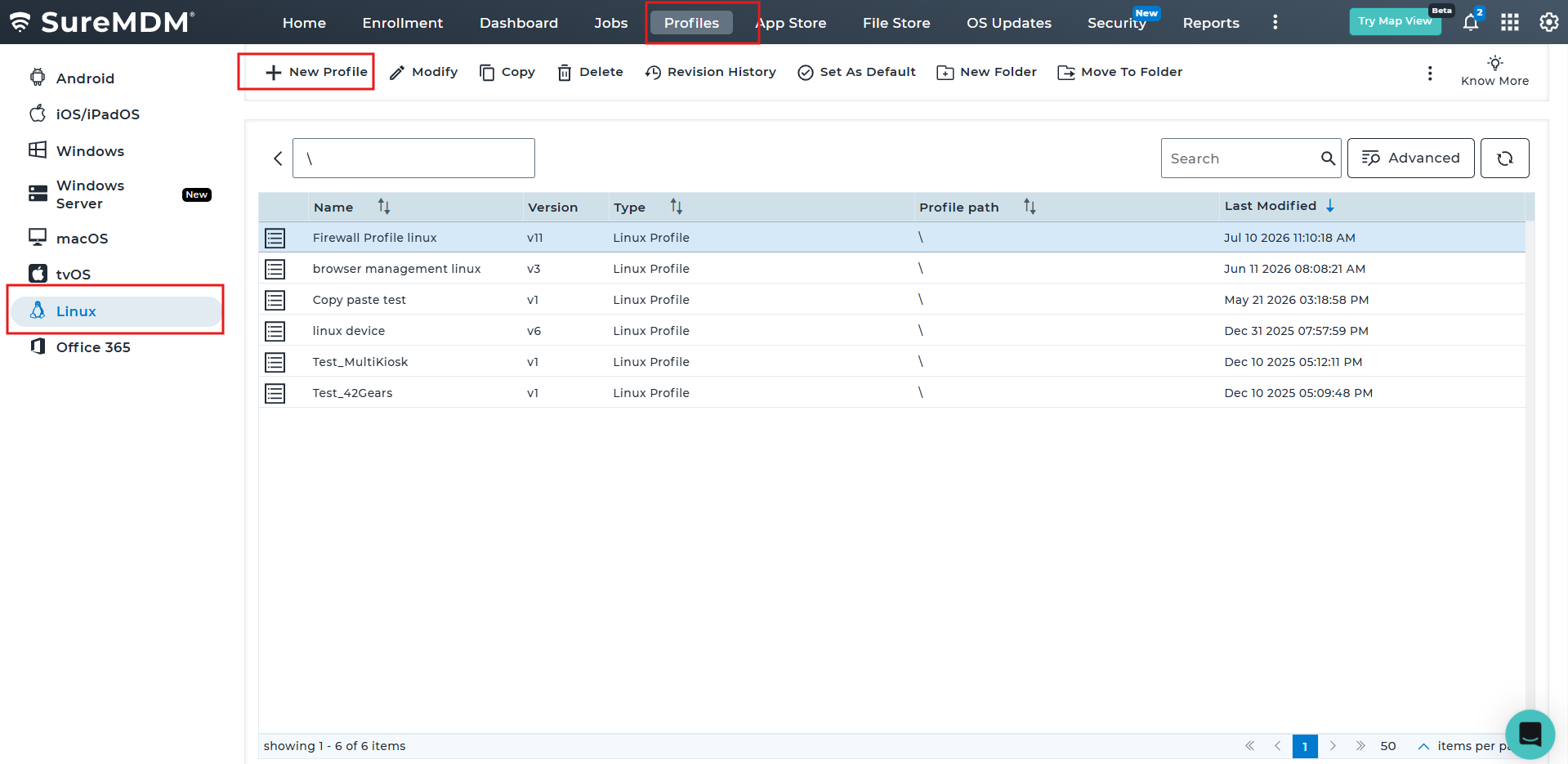The height and width of the screenshot is (764, 1568).
Task: Select the Test_42Gears profile name
Action: click(352, 393)
